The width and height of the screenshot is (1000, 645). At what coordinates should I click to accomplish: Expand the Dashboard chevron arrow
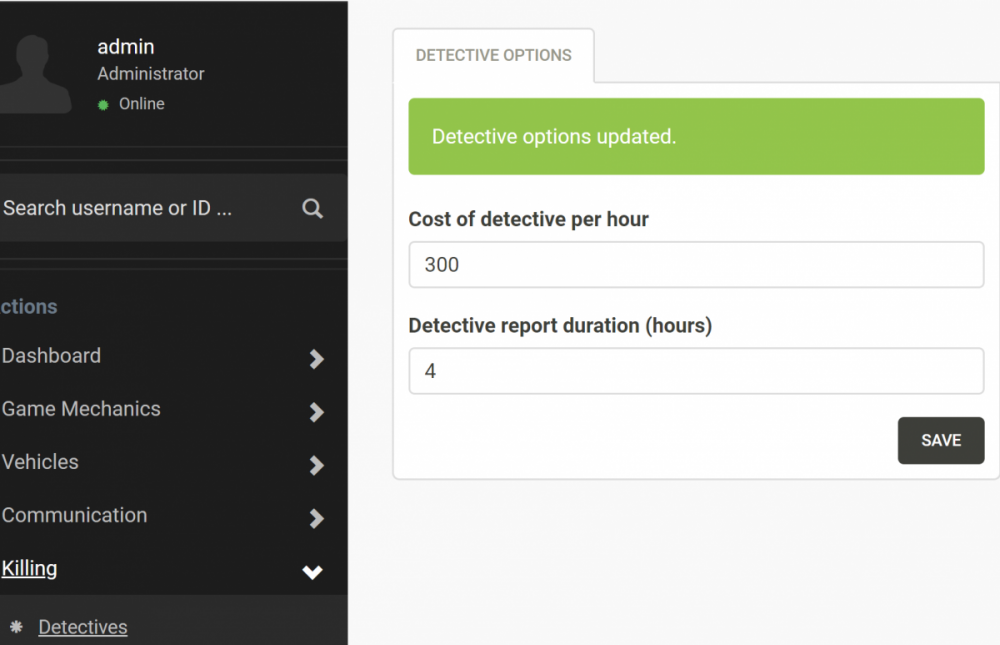click(x=316, y=358)
